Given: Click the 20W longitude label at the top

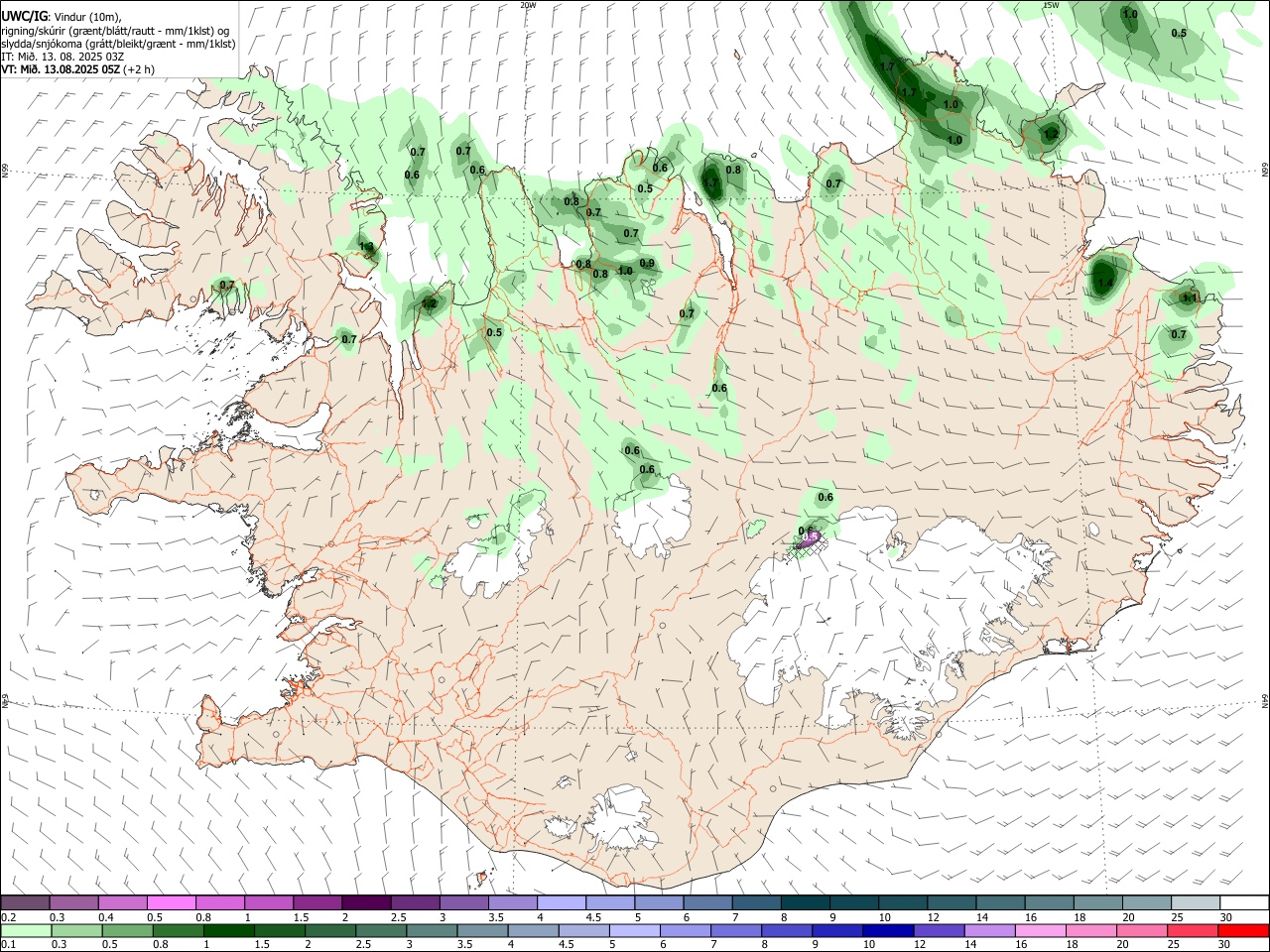Looking at the screenshot, I should click(528, 5).
